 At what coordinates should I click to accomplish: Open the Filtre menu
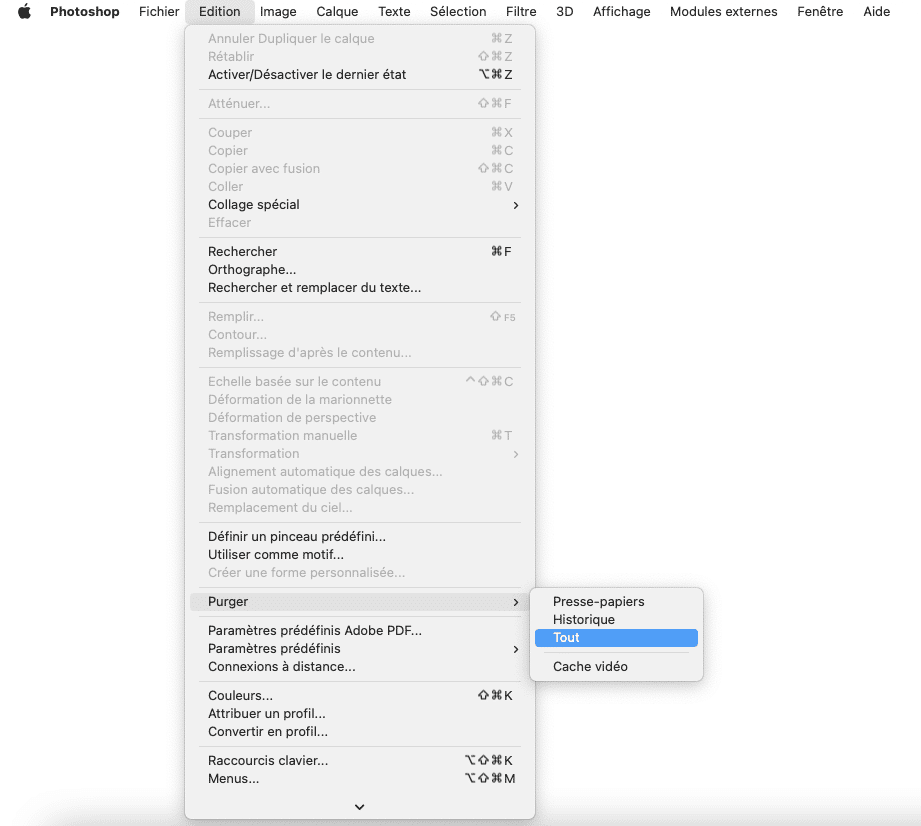coord(521,12)
